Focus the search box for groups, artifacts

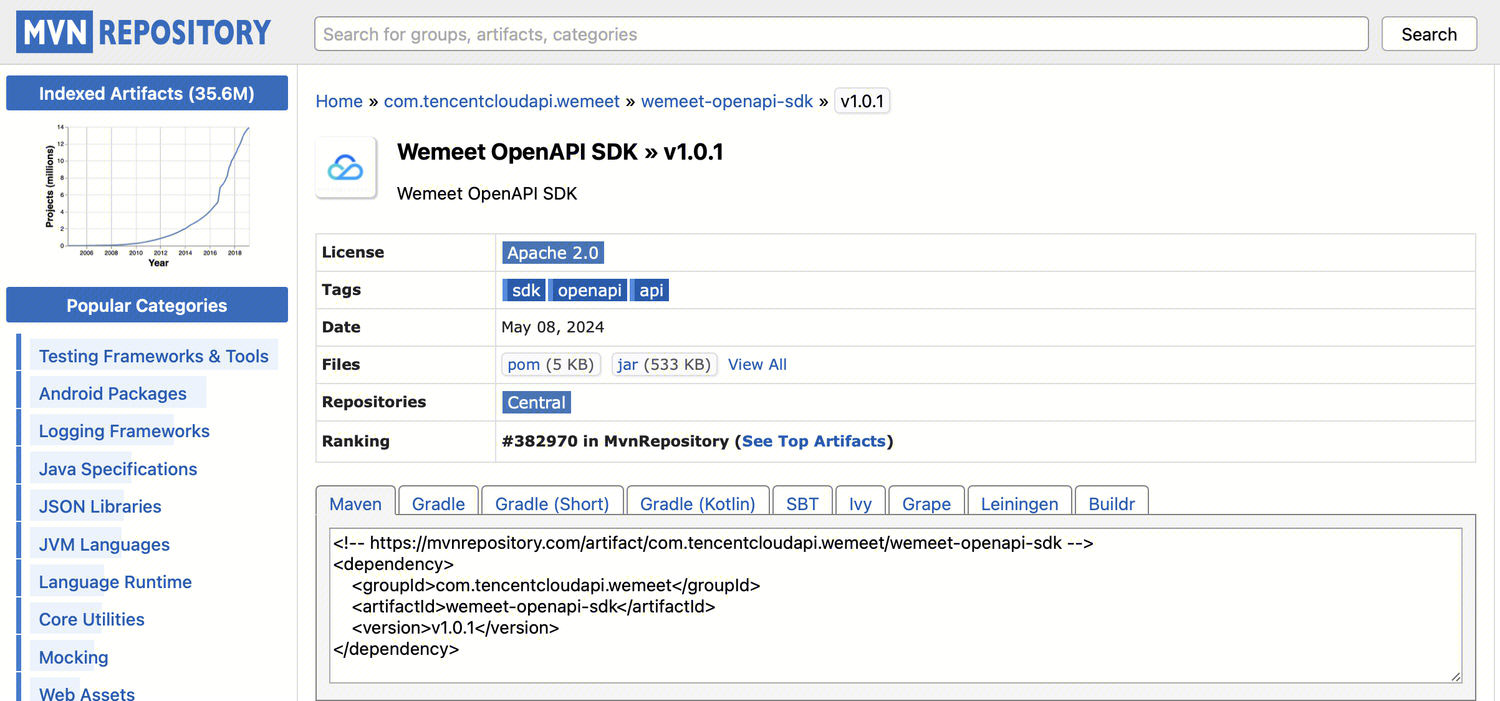point(841,34)
